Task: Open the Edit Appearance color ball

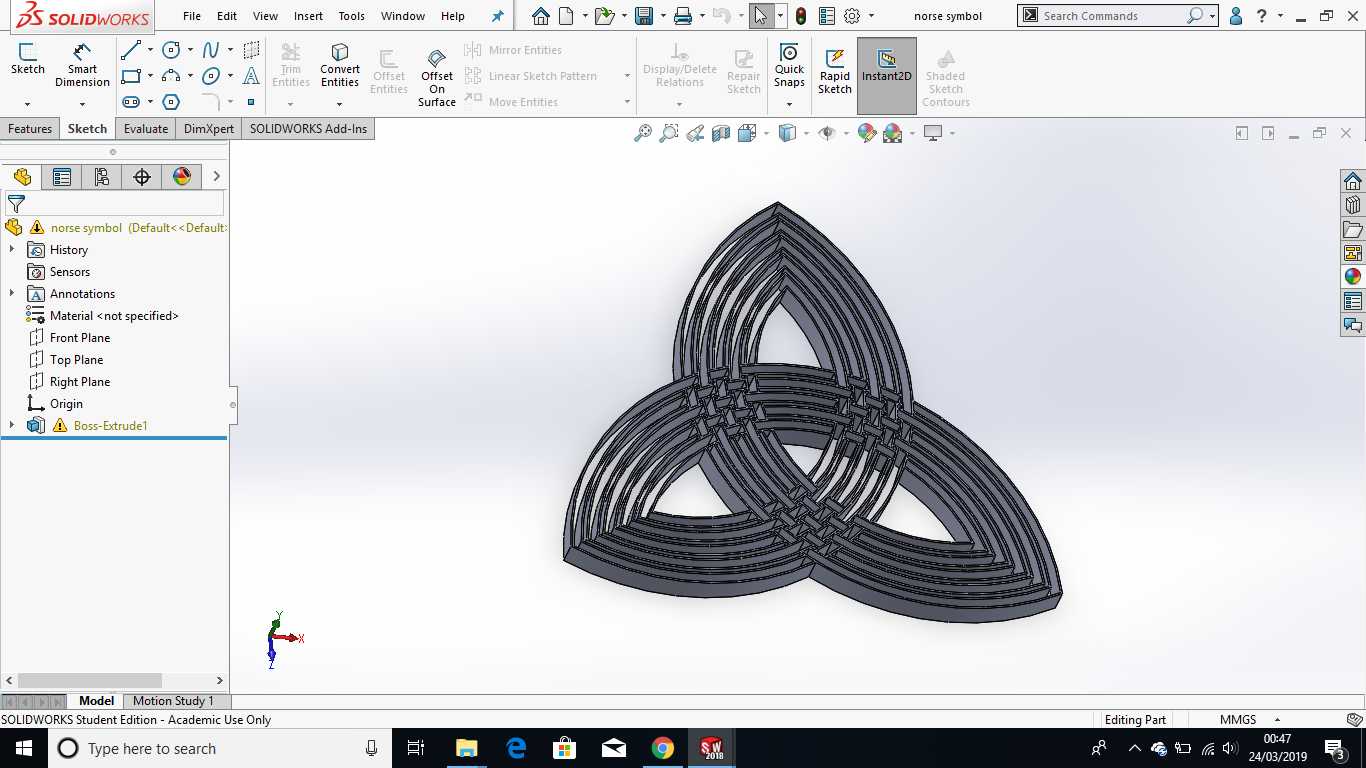Action: pyautogui.click(x=867, y=133)
